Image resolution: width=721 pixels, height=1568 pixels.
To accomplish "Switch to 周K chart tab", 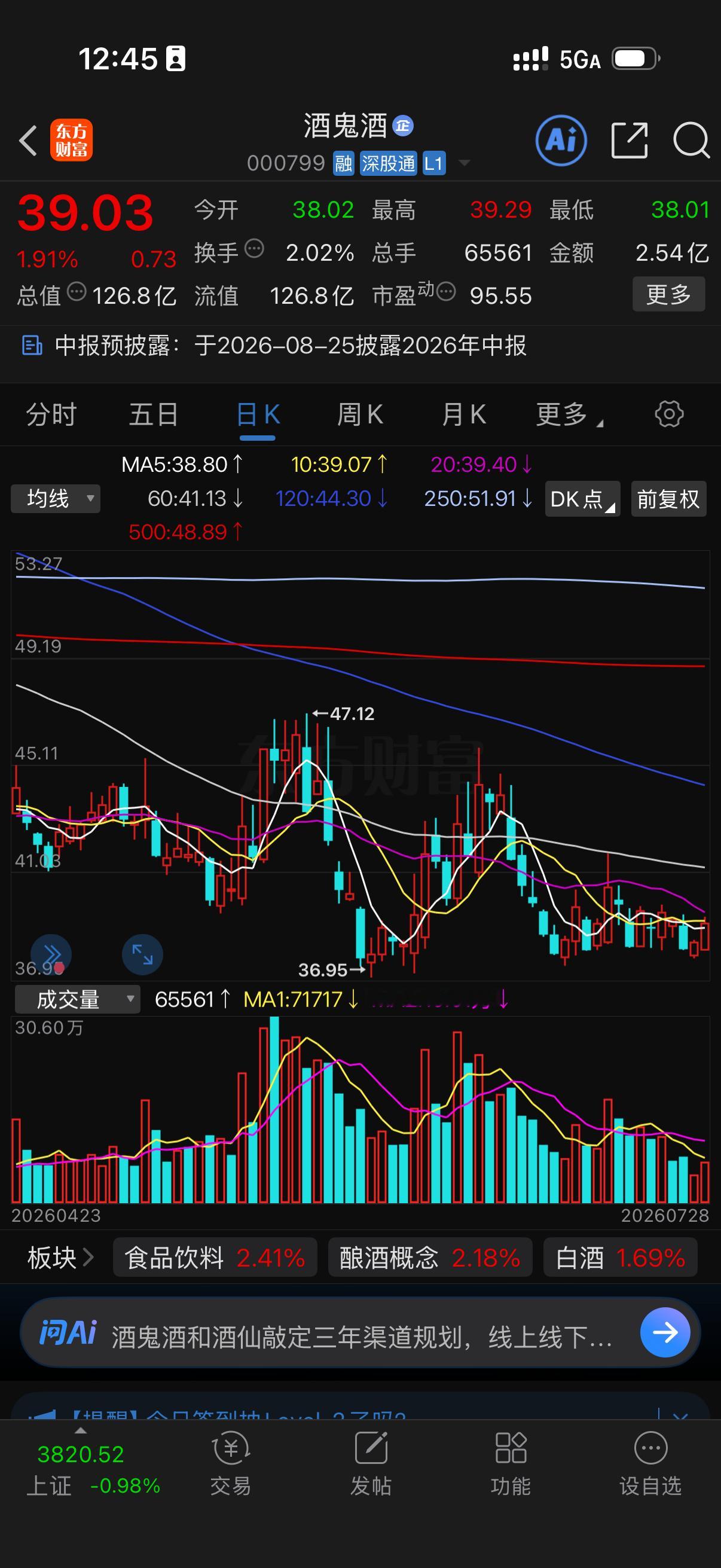I will 360,415.
